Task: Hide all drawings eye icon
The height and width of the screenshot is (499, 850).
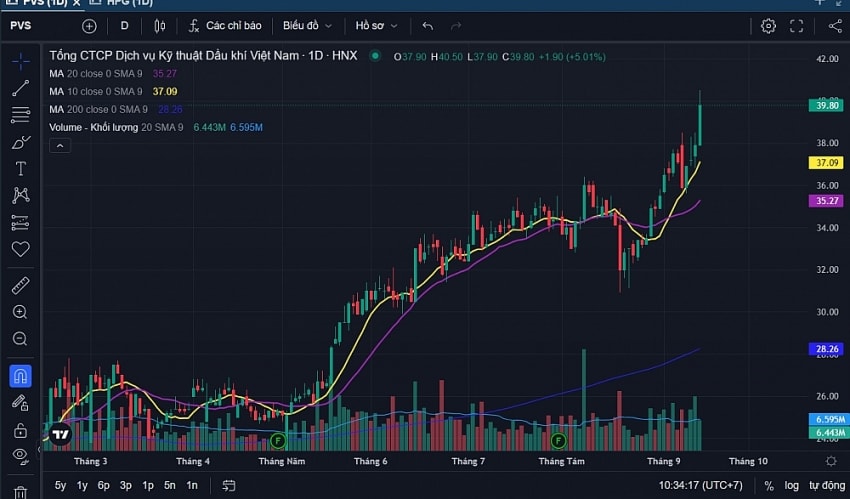Action: click(x=21, y=456)
